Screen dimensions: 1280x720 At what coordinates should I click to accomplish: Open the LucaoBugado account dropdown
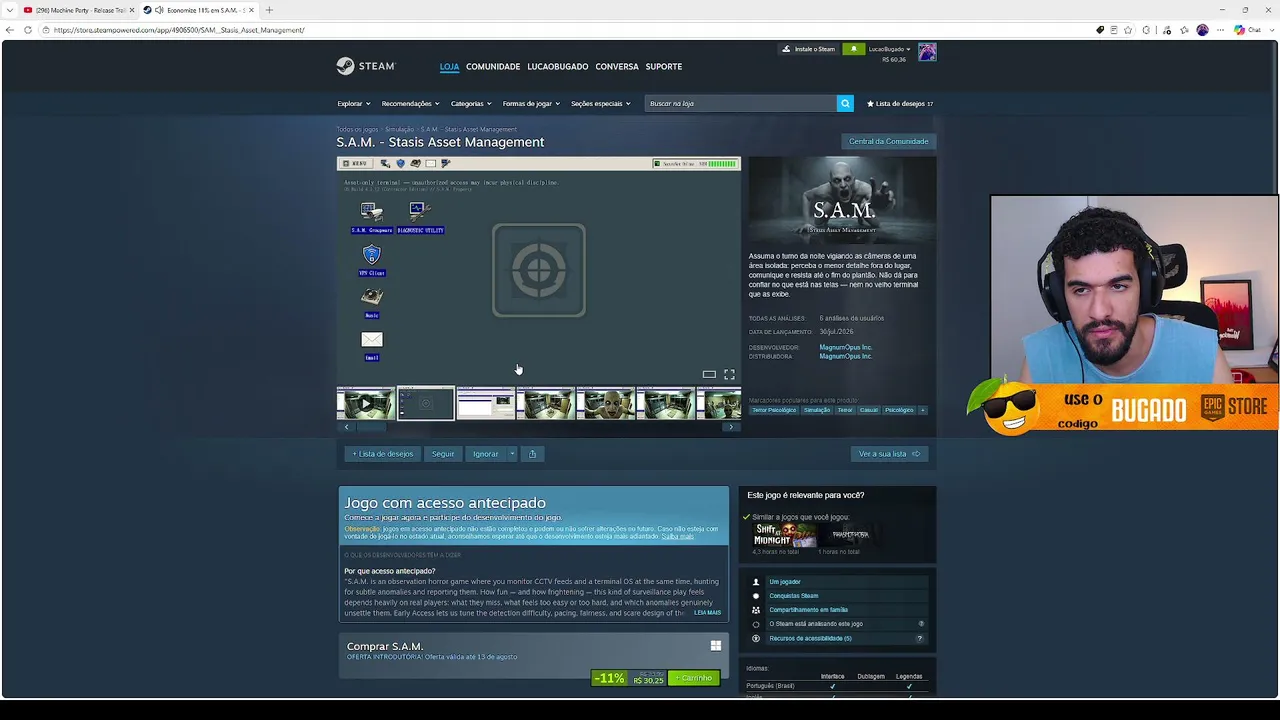click(890, 49)
